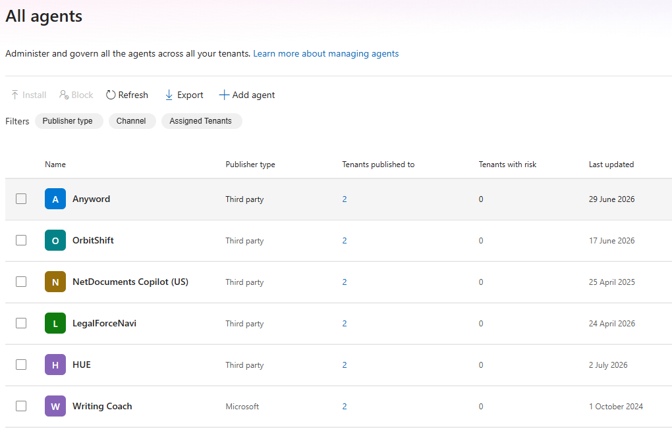This screenshot has height=431, width=672.
Task: Open NetDocuments Copilot (US) agent name
Action: (130, 282)
